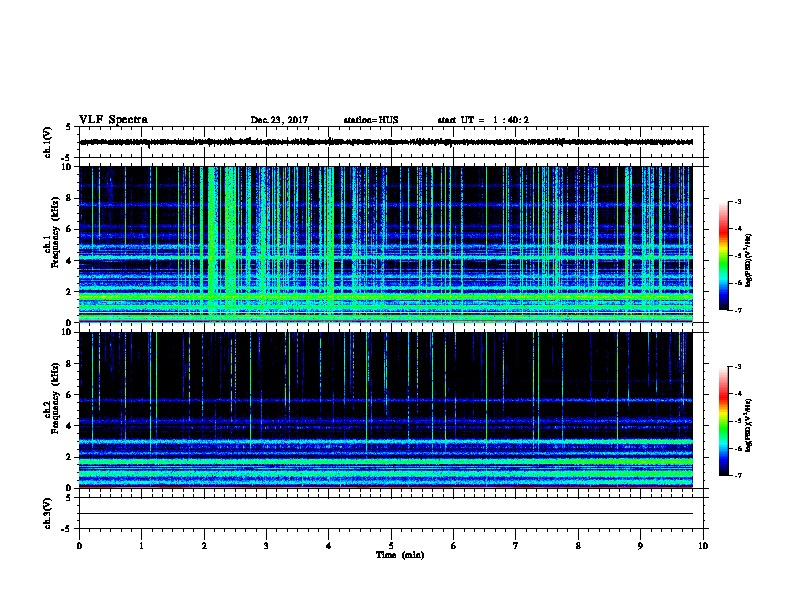Select the ch.1 color bar log(PSD) label

point(749,260)
